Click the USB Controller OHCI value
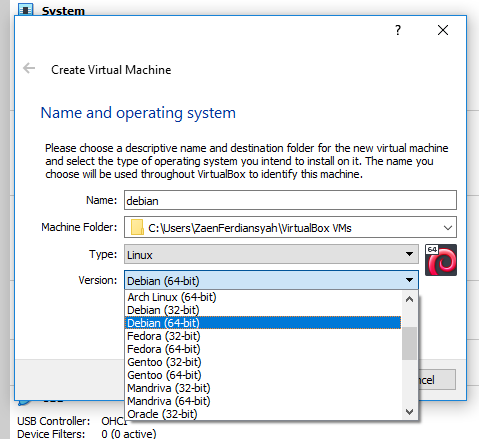This screenshot has height=439, width=479. pyautogui.click(x=114, y=421)
